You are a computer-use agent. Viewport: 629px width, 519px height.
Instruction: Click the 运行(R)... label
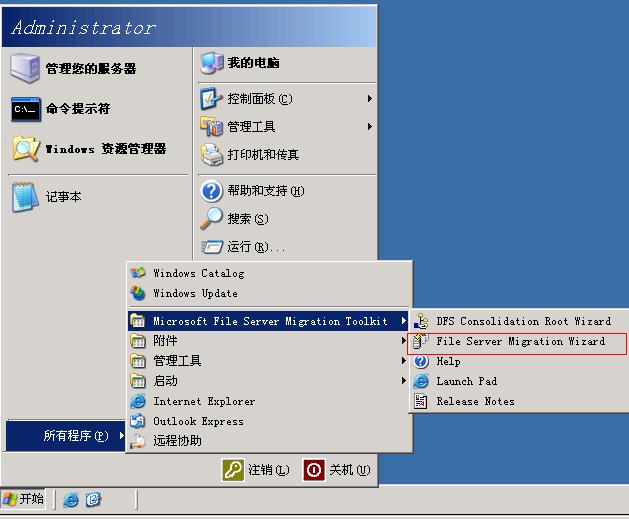point(256,247)
